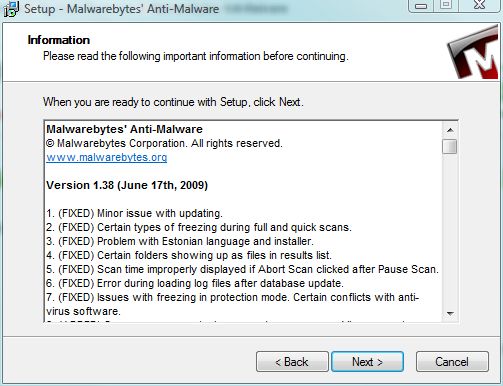This screenshot has height=386, width=503.
Task: Cancel the Malwarebytes setup
Action: (452, 362)
